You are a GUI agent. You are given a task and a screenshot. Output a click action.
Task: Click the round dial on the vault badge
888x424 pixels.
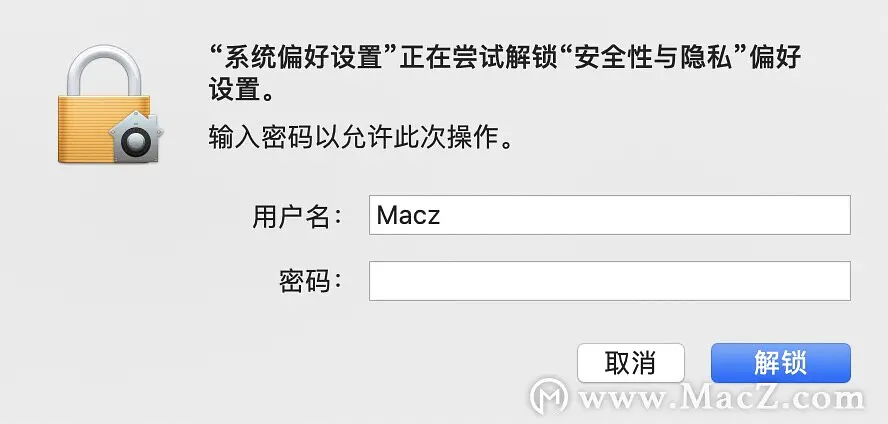point(136,141)
